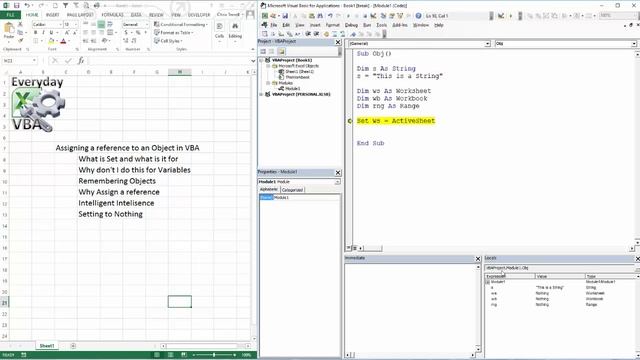The image size is (640, 360).
Task: Close the Properties - Module1 pane
Action: 338,173
